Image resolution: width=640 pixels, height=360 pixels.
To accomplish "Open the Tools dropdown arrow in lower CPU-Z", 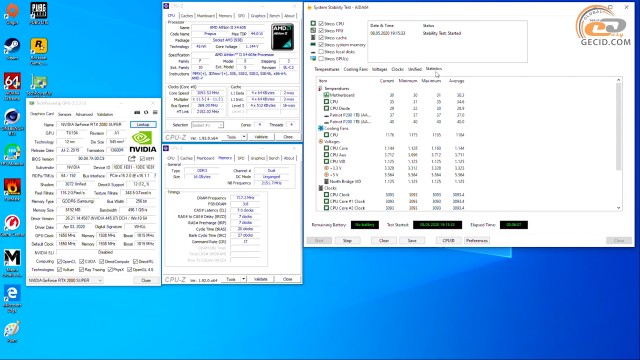I will coord(243,279).
